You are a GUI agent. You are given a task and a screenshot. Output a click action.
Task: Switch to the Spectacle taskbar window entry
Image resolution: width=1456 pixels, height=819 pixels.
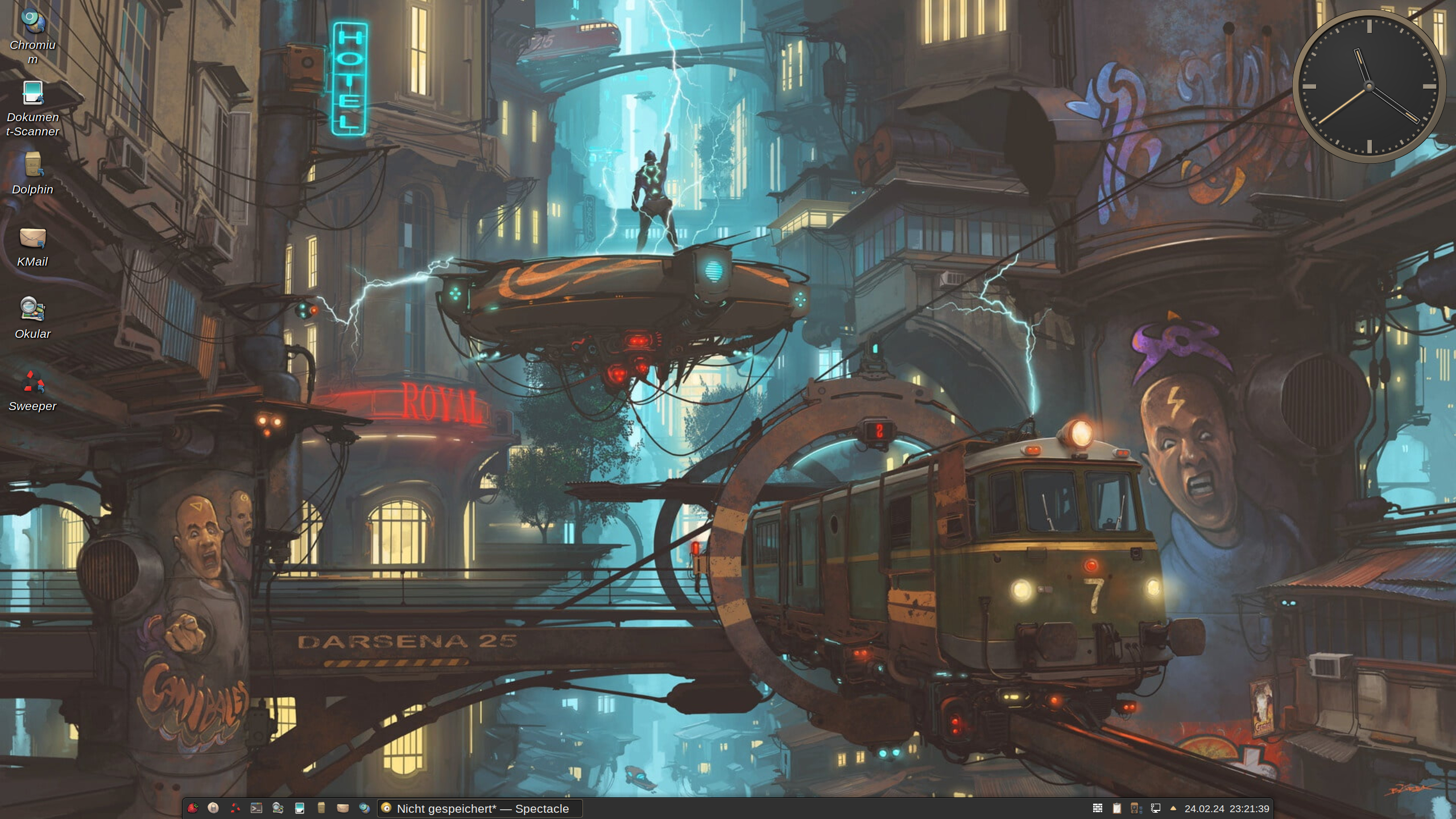pyautogui.click(x=481, y=808)
